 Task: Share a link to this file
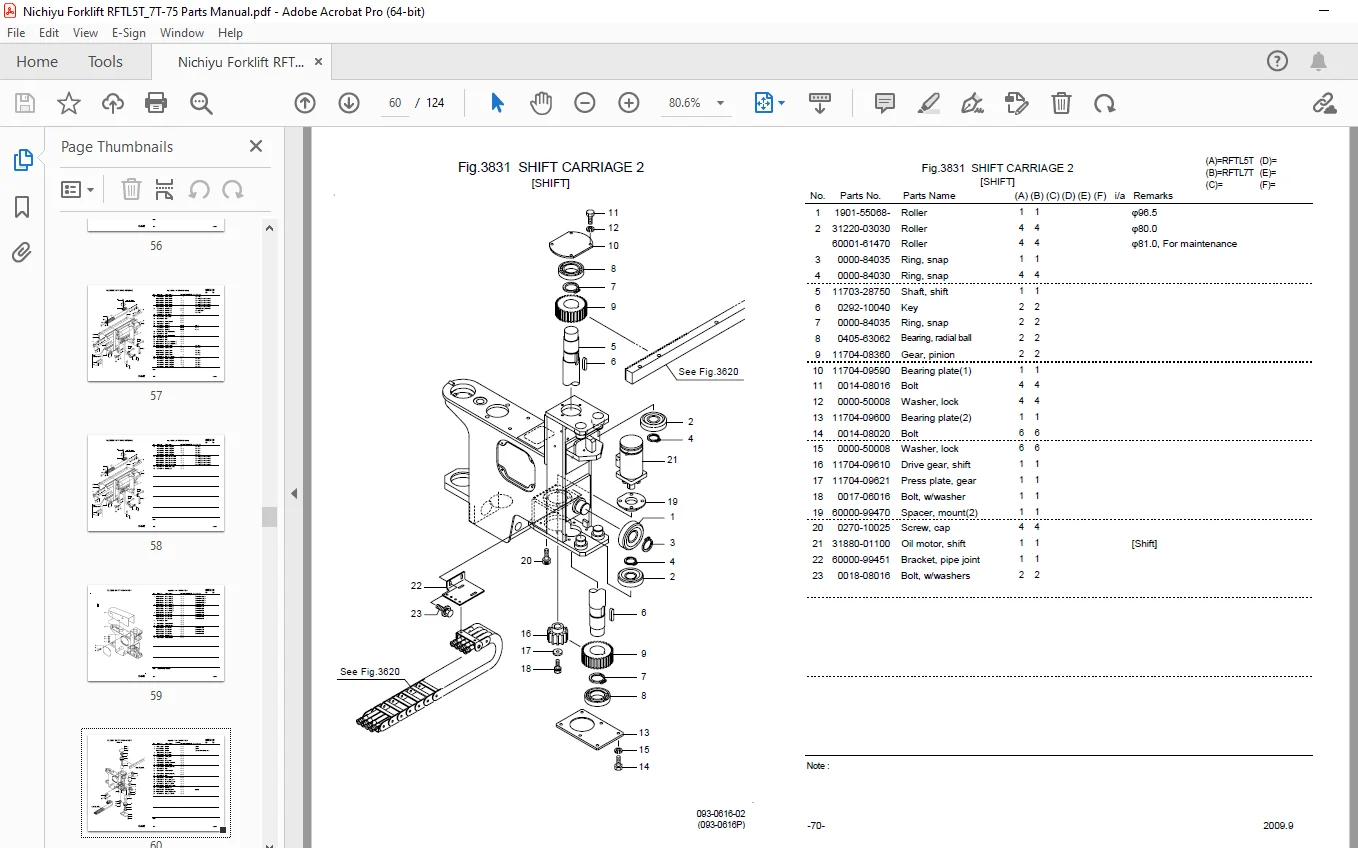[1325, 103]
